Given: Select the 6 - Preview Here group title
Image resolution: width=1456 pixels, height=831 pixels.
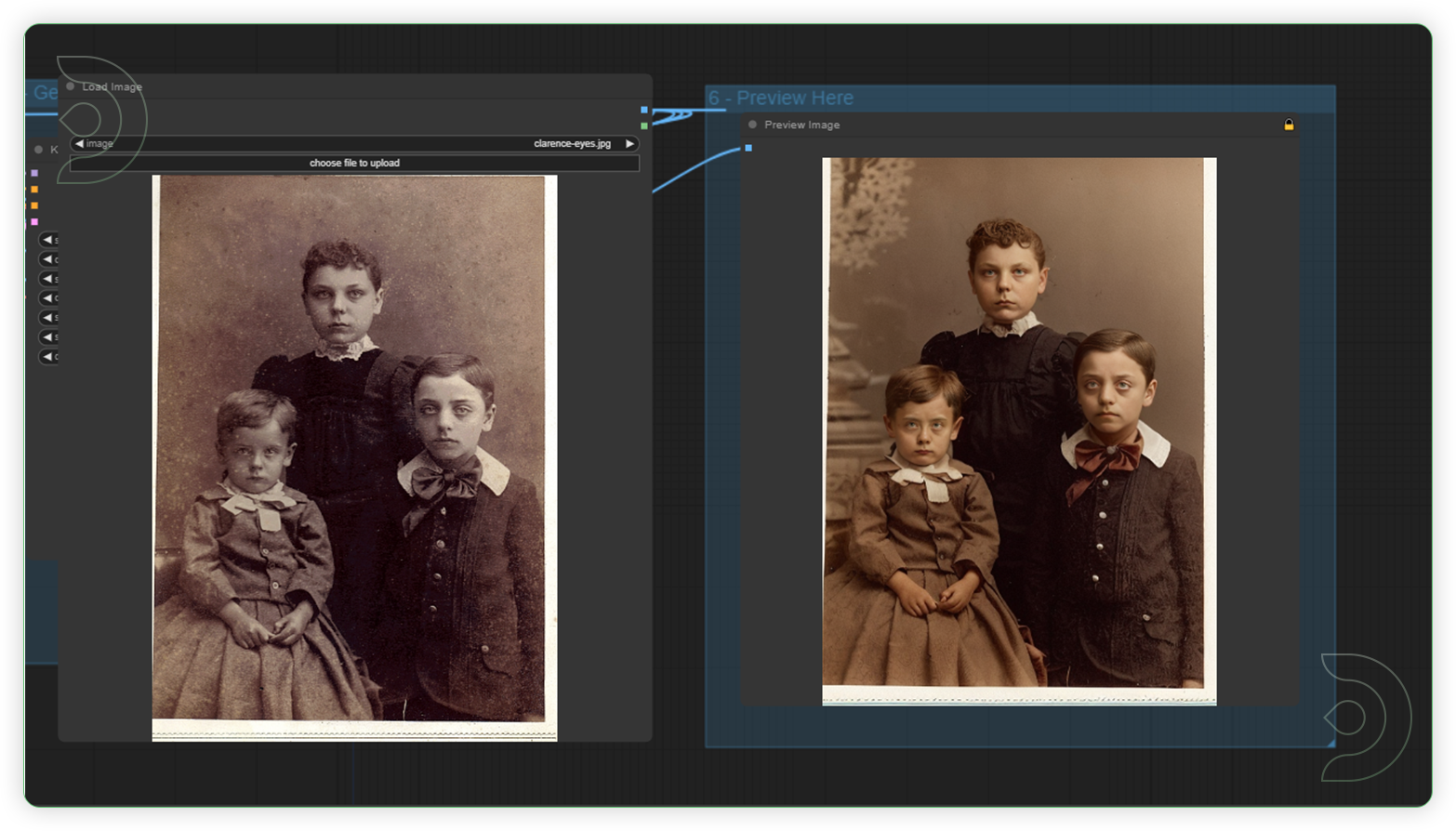Looking at the screenshot, I should click(x=782, y=98).
